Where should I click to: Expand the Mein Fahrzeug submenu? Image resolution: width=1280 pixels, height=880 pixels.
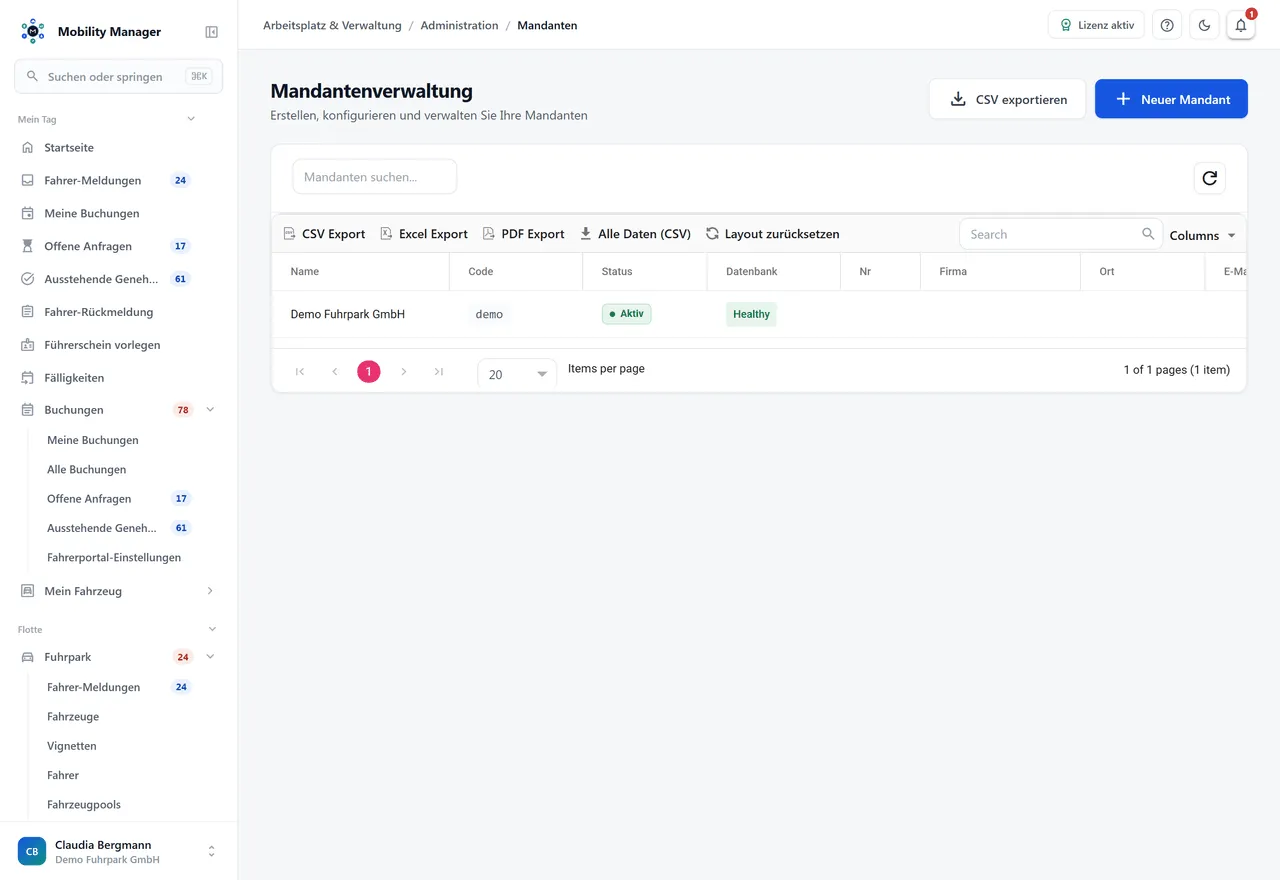pos(210,591)
